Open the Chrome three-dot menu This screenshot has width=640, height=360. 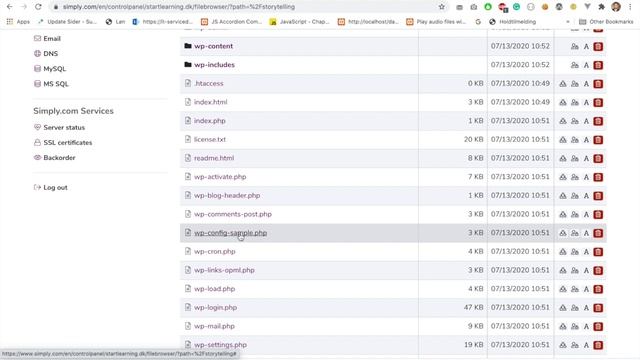tap(630, 7)
